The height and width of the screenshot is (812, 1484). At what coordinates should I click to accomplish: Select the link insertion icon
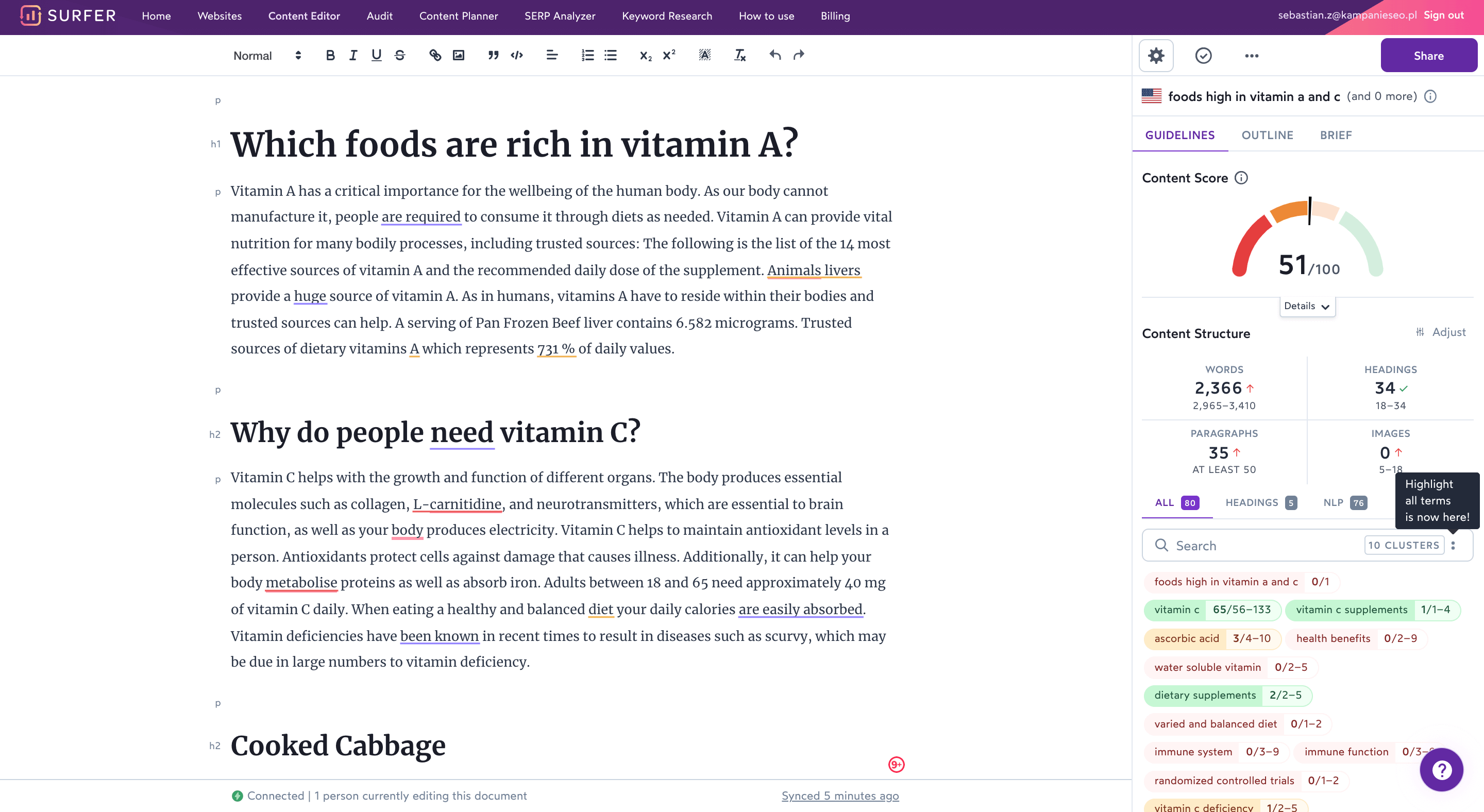pos(435,55)
